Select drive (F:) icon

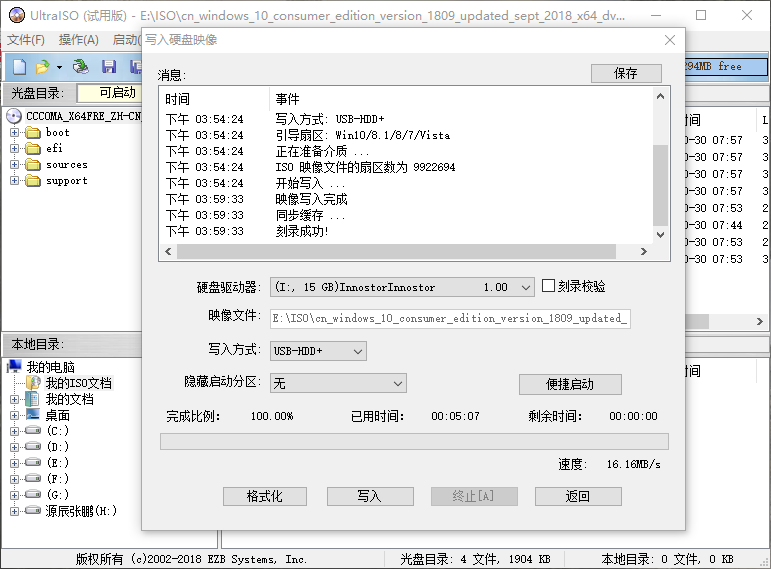tap(33, 478)
